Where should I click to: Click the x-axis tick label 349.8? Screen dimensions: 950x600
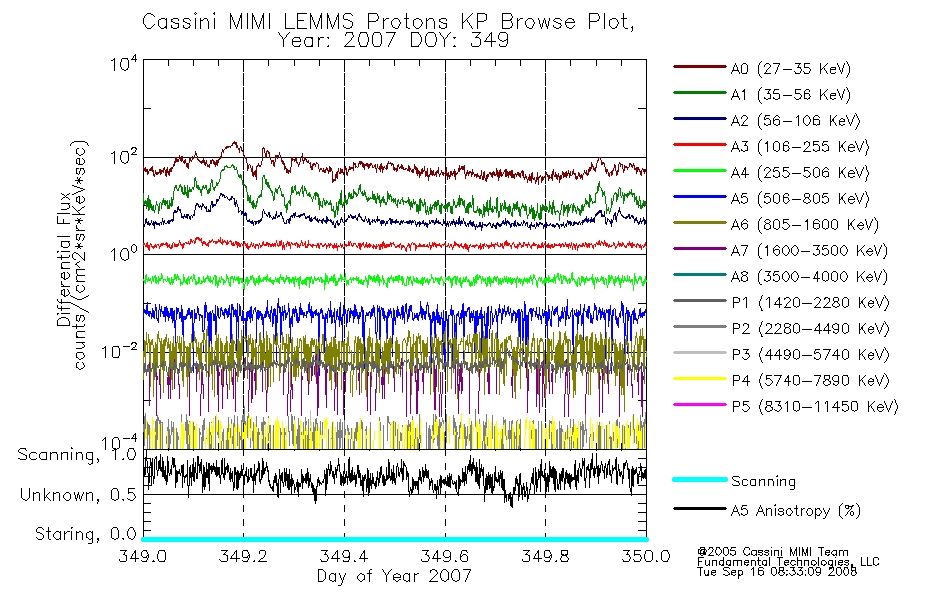click(545, 556)
